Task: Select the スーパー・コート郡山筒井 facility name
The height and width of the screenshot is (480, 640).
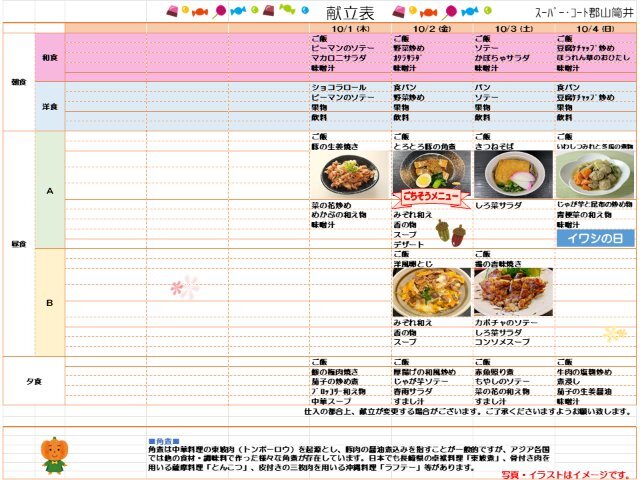Action: pos(585,13)
